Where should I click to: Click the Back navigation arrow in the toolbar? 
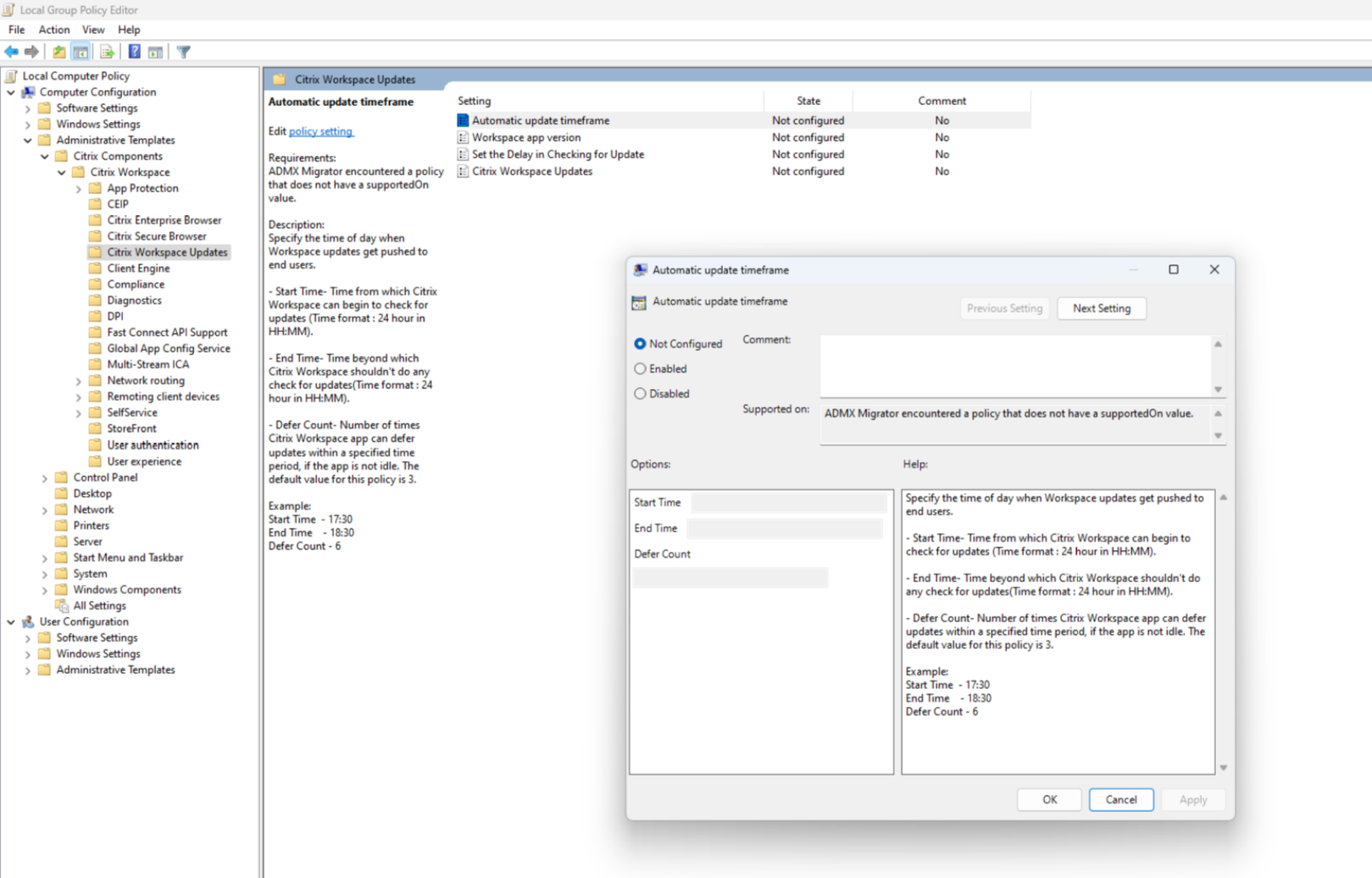(12, 52)
